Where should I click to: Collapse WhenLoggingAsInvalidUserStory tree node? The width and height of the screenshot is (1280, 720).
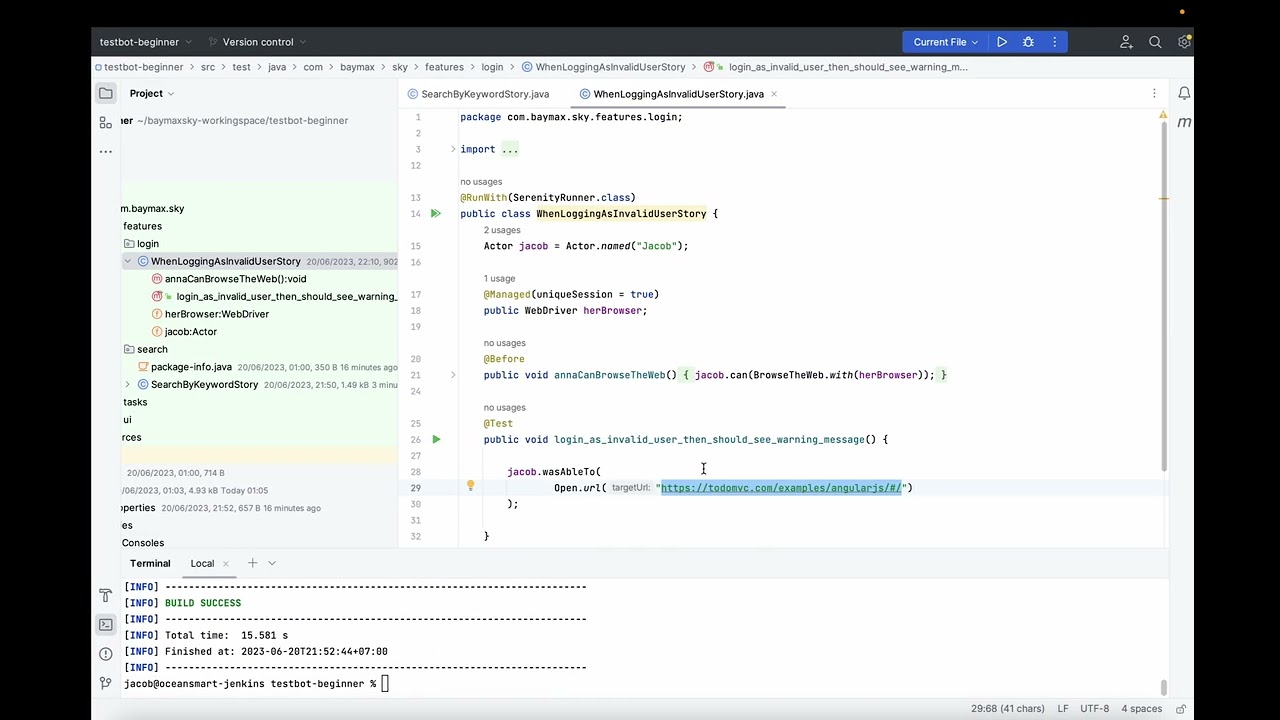click(x=127, y=262)
